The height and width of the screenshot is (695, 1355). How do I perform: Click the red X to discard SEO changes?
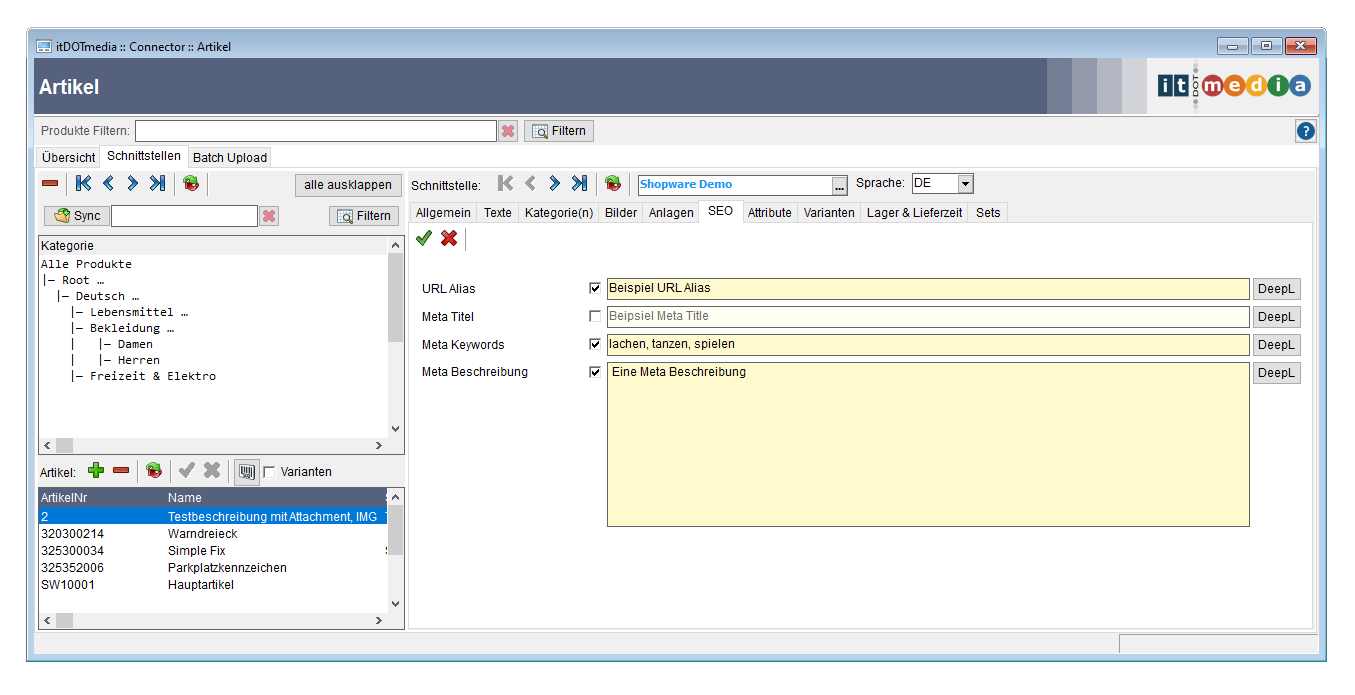tap(449, 238)
